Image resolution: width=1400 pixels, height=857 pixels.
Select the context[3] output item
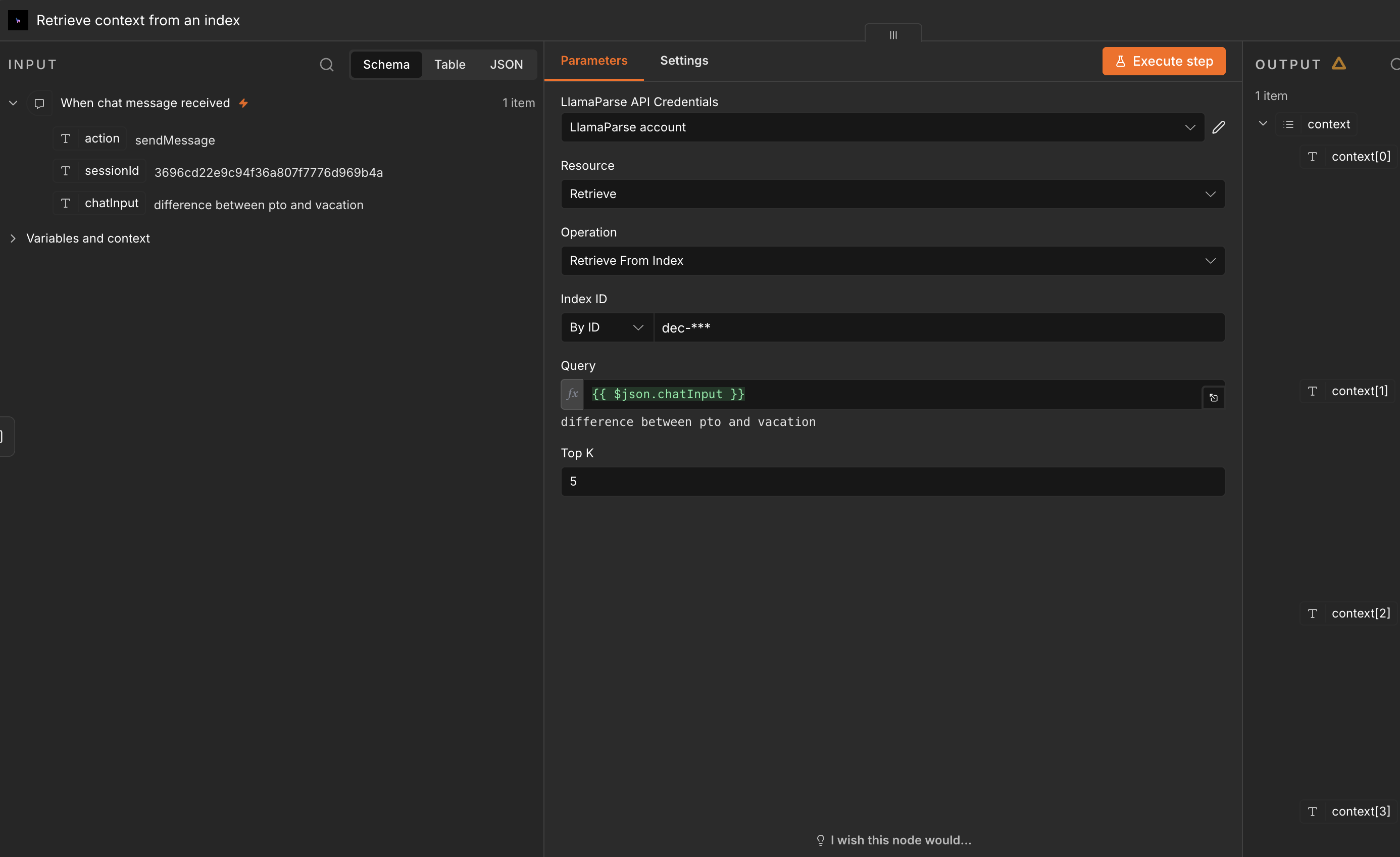1349,812
